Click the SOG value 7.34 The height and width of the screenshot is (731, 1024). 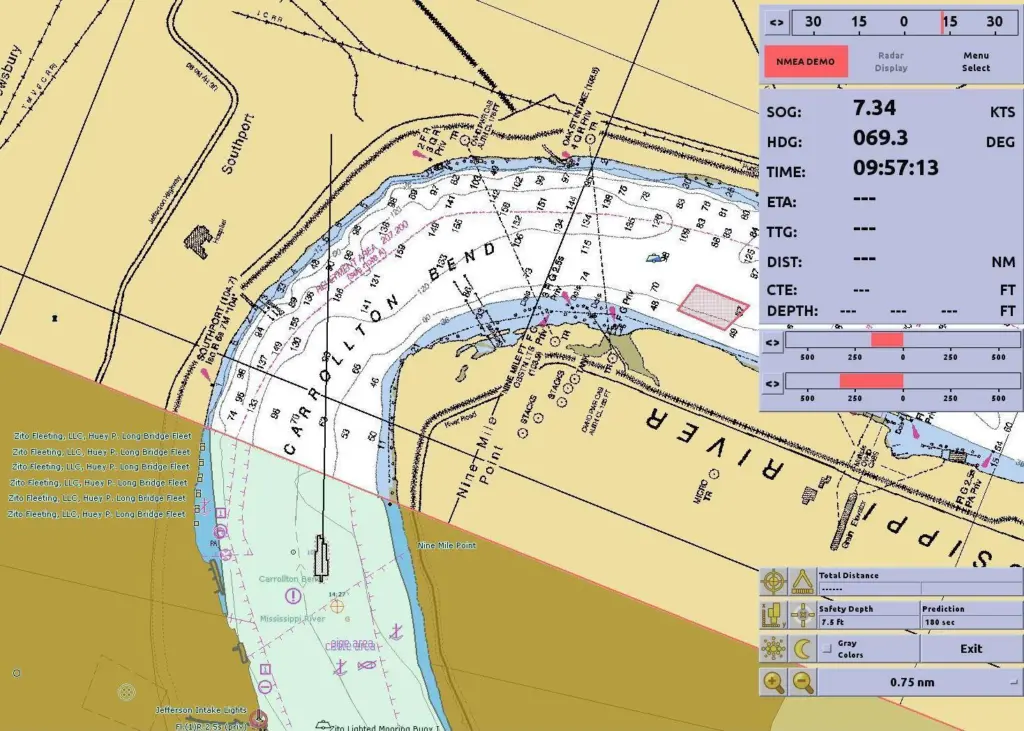tap(874, 108)
